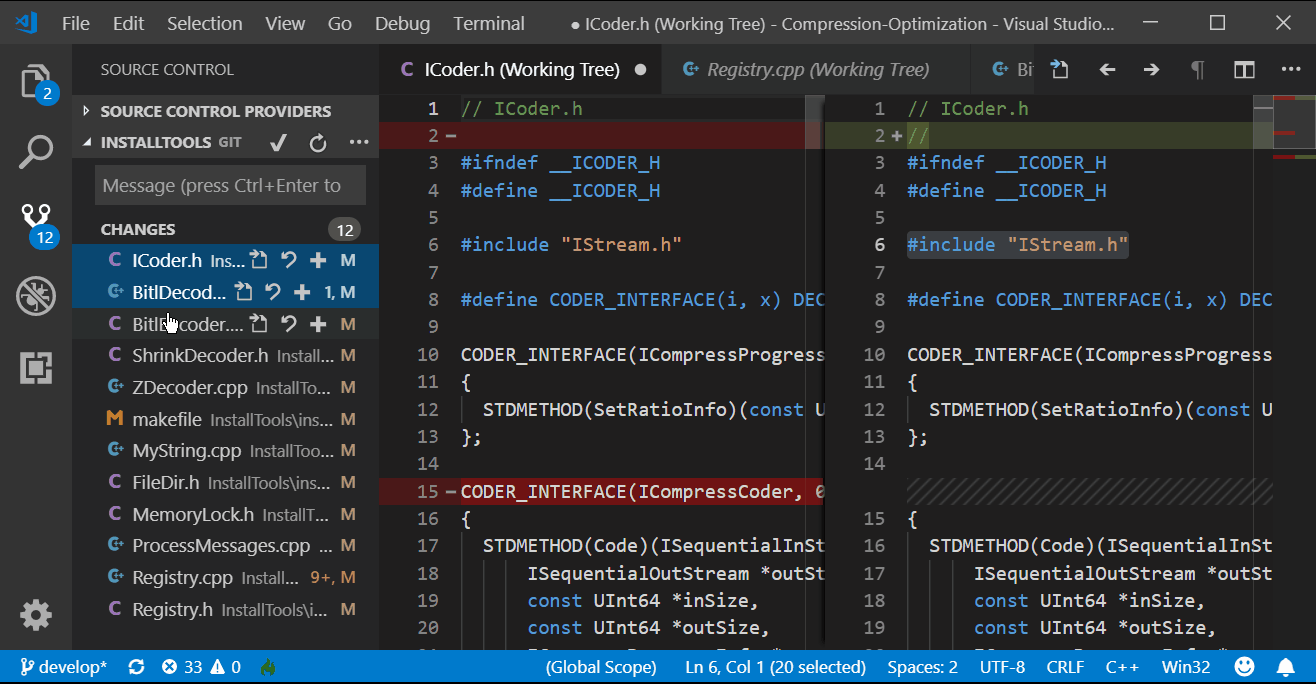Open notifications from the bell icon
This screenshot has width=1316, height=684.
click(x=1285, y=666)
